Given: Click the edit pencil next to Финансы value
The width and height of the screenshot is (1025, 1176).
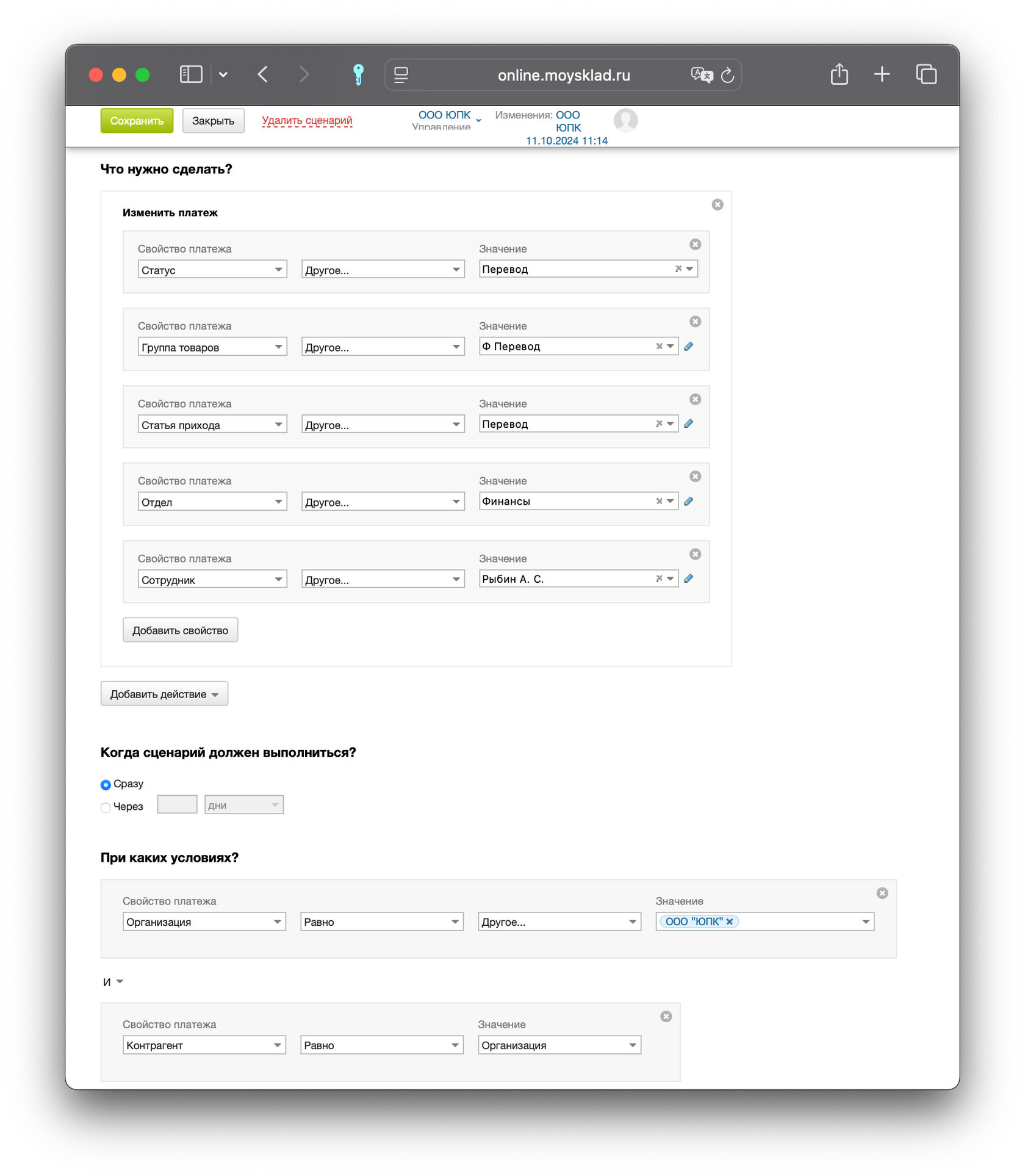Looking at the screenshot, I should tap(688, 501).
